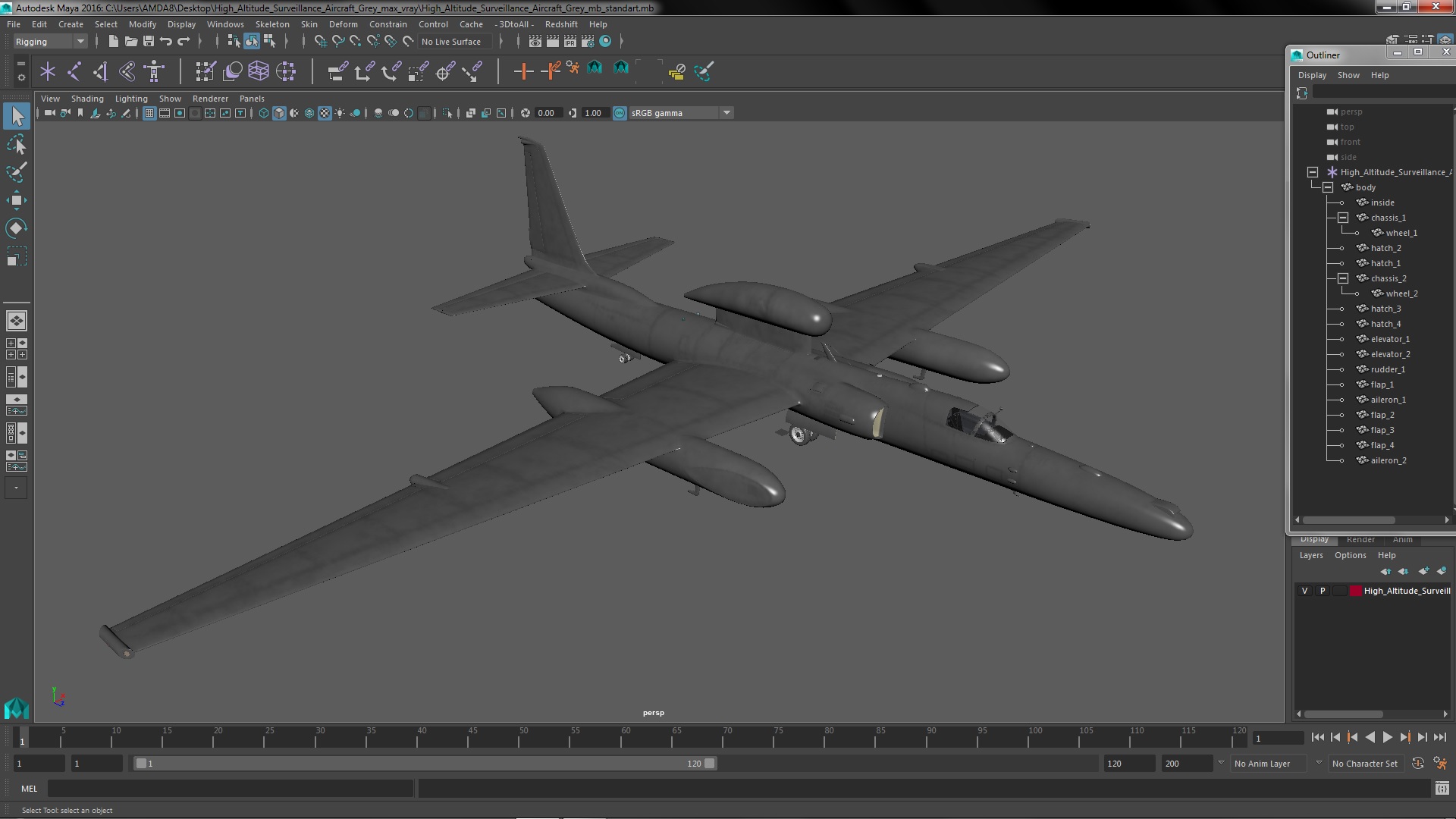1456x819 pixels.
Task: Click the Auto Keyframe toggle icon
Action: pos(1417,764)
